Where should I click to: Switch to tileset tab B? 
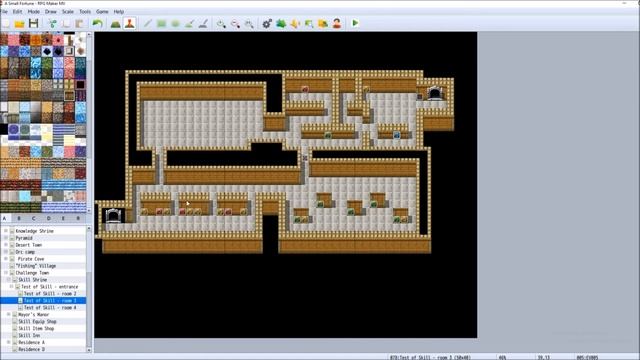click(x=19, y=218)
